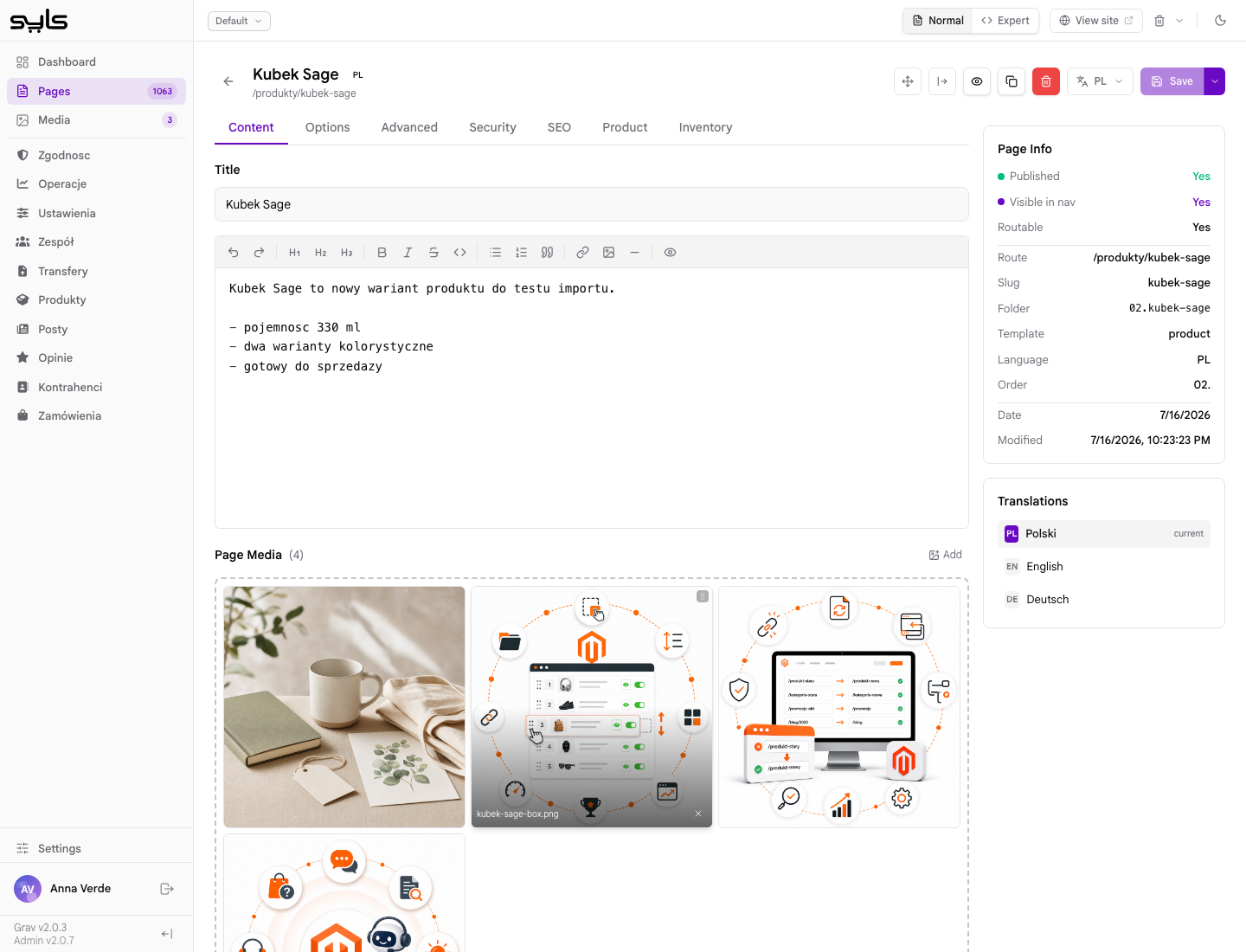Open Kontrahenci in the sidebar
The width and height of the screenshot is (1246, 952).
[96, 388]
